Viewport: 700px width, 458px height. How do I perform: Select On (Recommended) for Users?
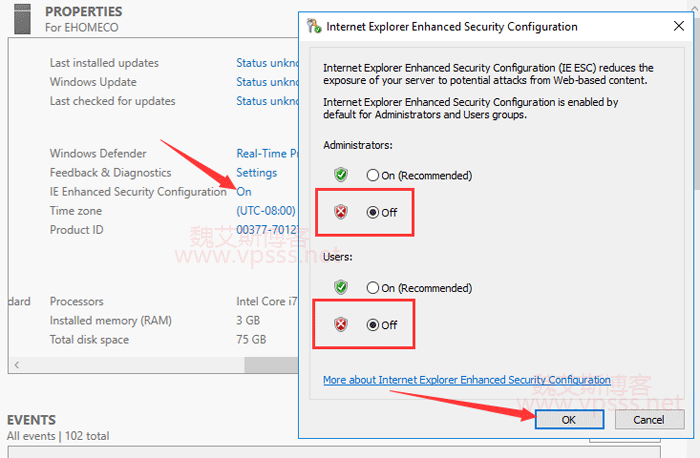(x=373, y=288)
